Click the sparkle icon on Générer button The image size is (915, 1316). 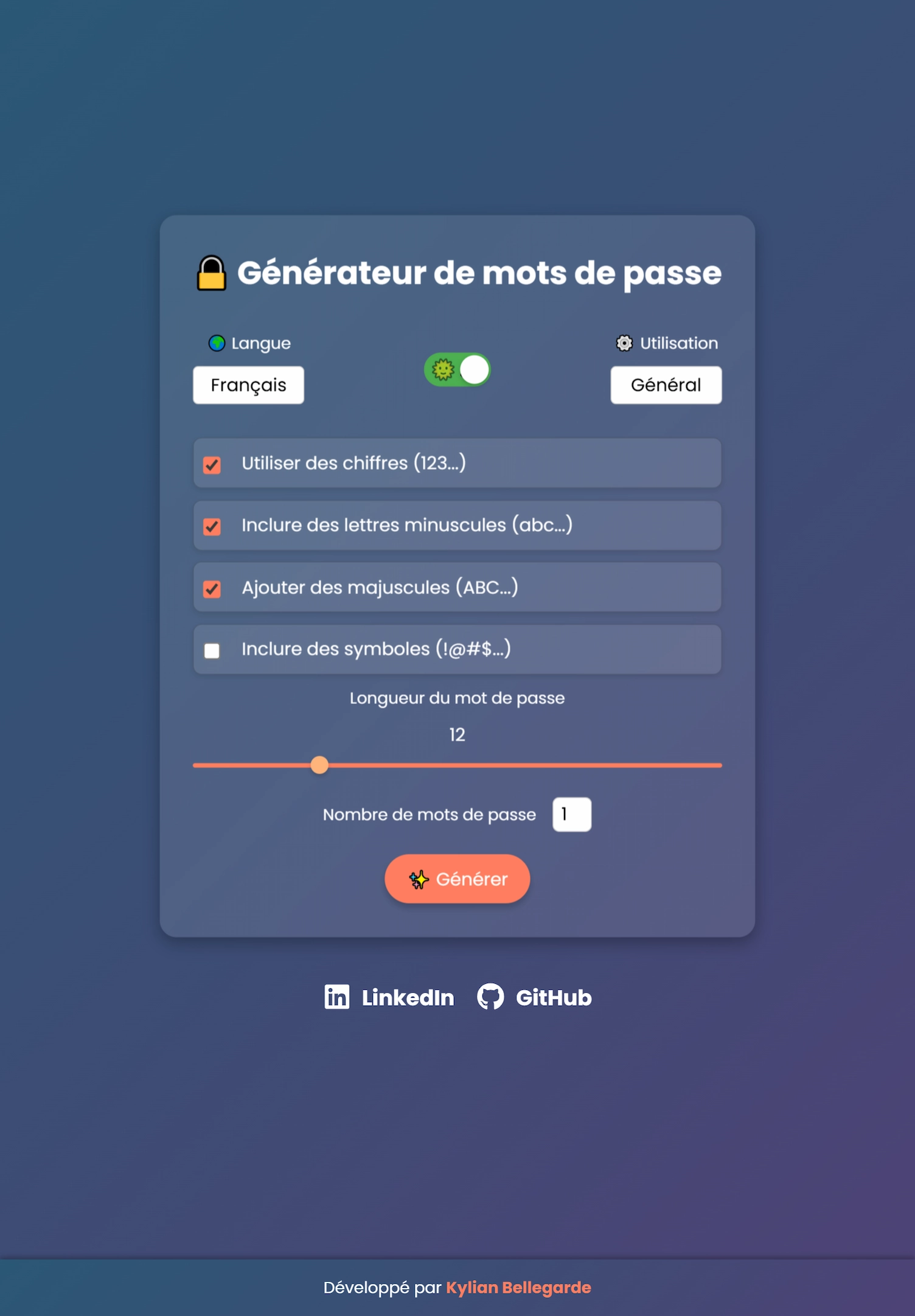419,879
